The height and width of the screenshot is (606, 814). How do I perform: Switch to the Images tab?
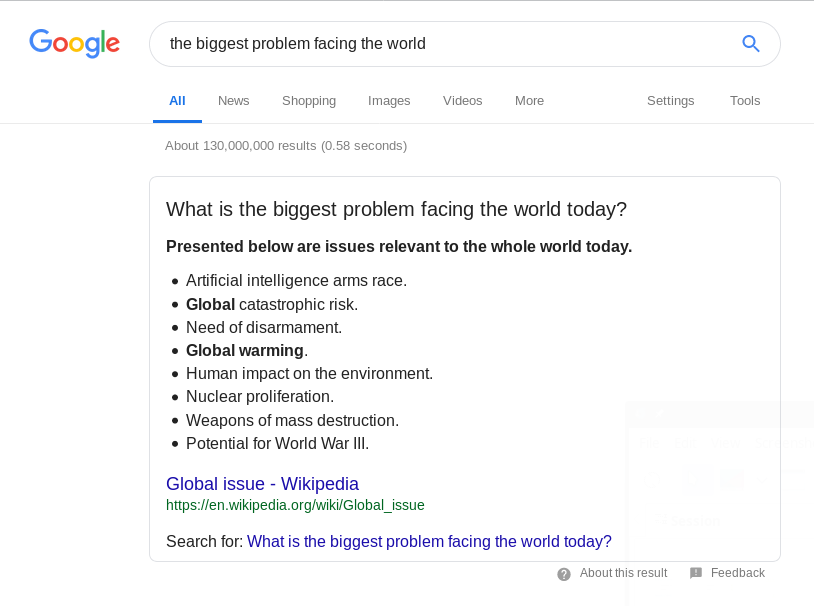389,101
